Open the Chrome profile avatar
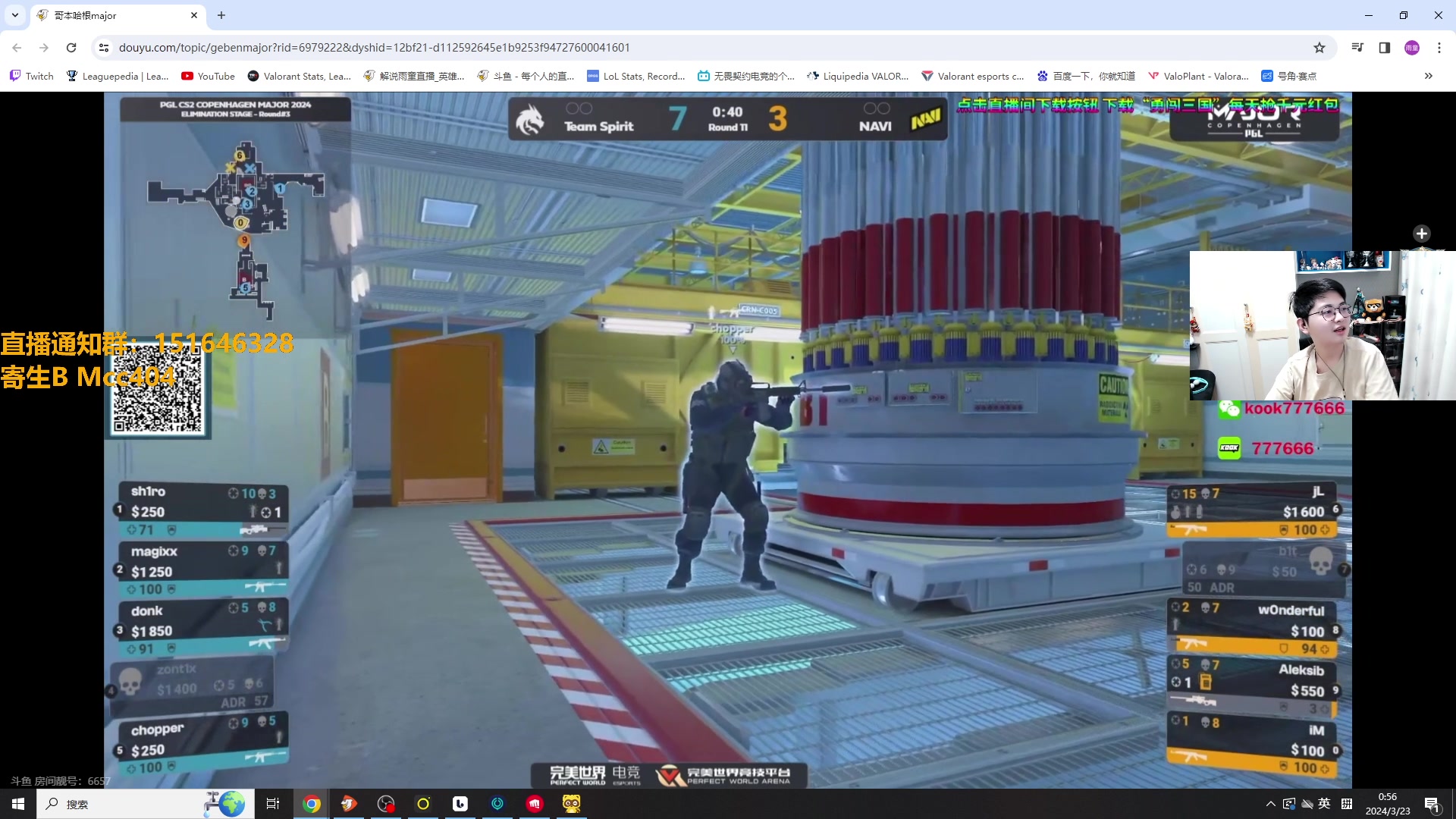 click(x=1411, y=48)
